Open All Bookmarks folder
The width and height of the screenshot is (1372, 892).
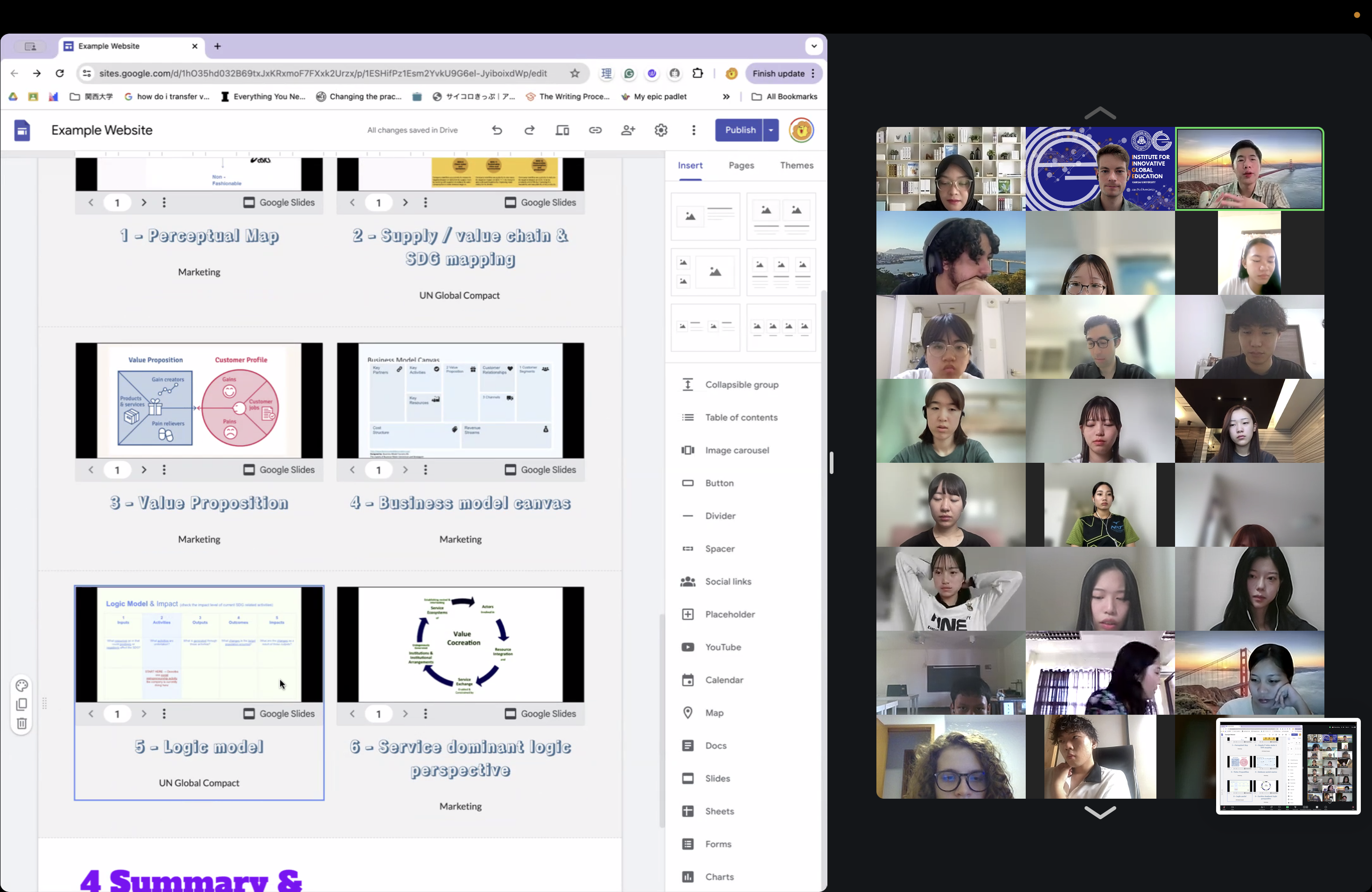coord(784,97)
